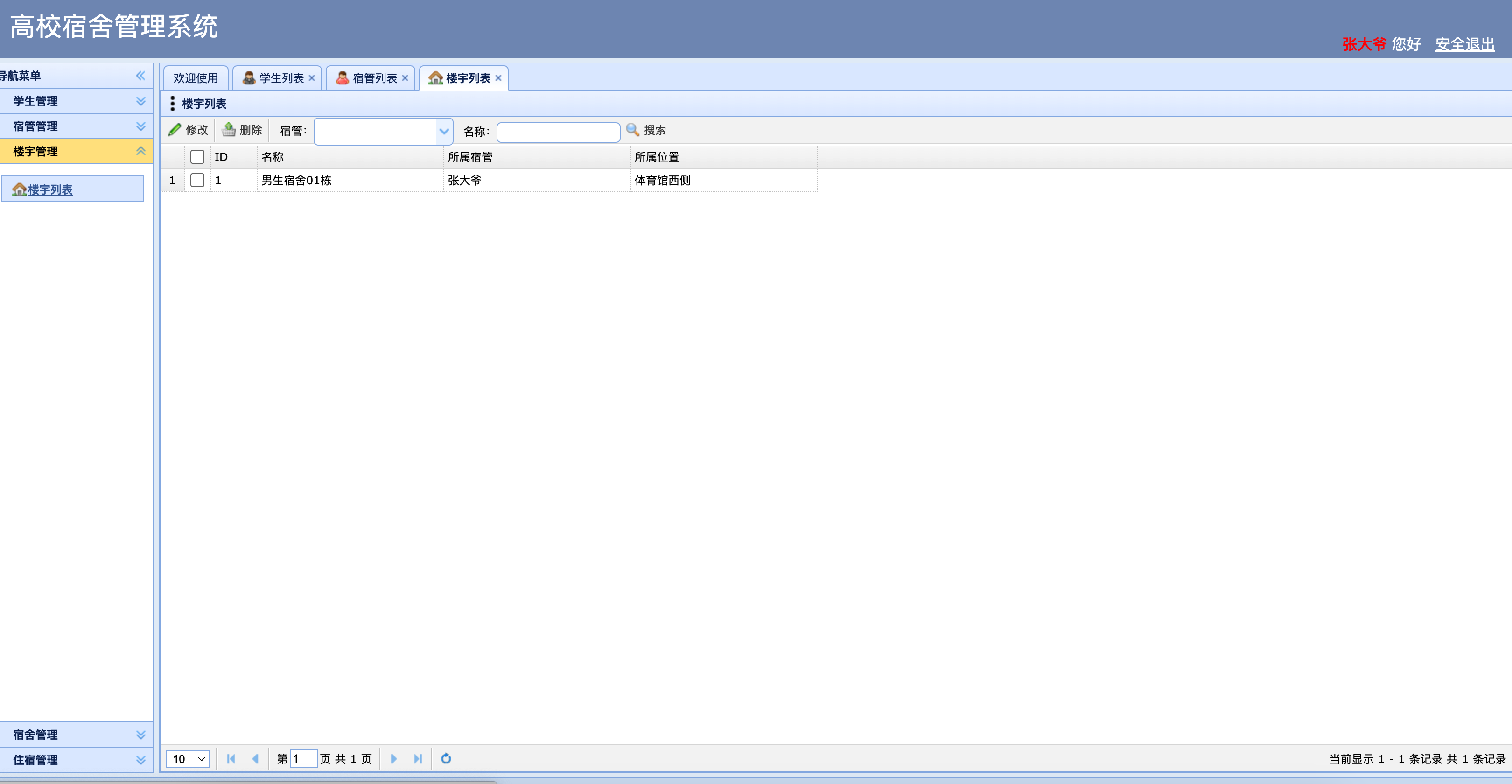Go to first page arrow
Screen dimensions: 1512x784
[x=231, y=758]
